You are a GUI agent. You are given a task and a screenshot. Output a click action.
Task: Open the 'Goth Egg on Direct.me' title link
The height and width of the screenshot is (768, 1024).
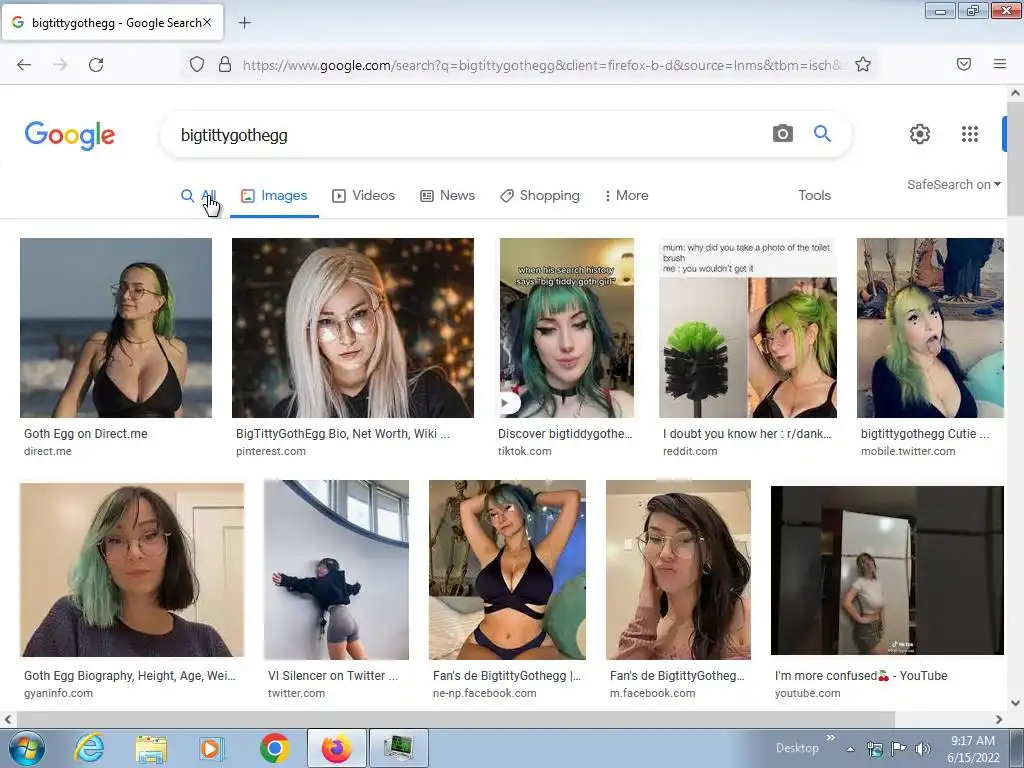pos(86,434)
